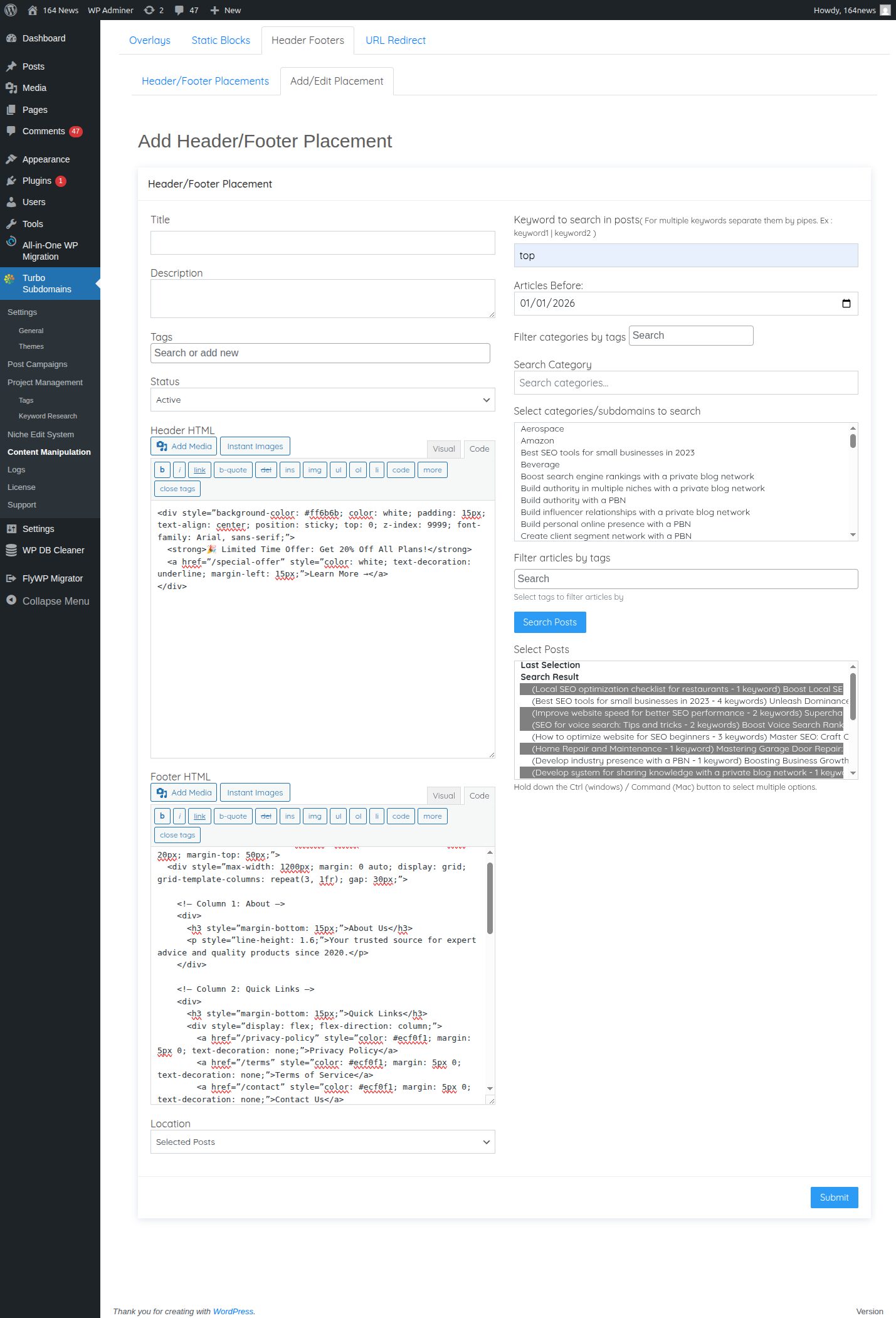Select Code tab of Header HTML editor
The height and width of the screenshot is (1318, 896).
tap(479, 449)
